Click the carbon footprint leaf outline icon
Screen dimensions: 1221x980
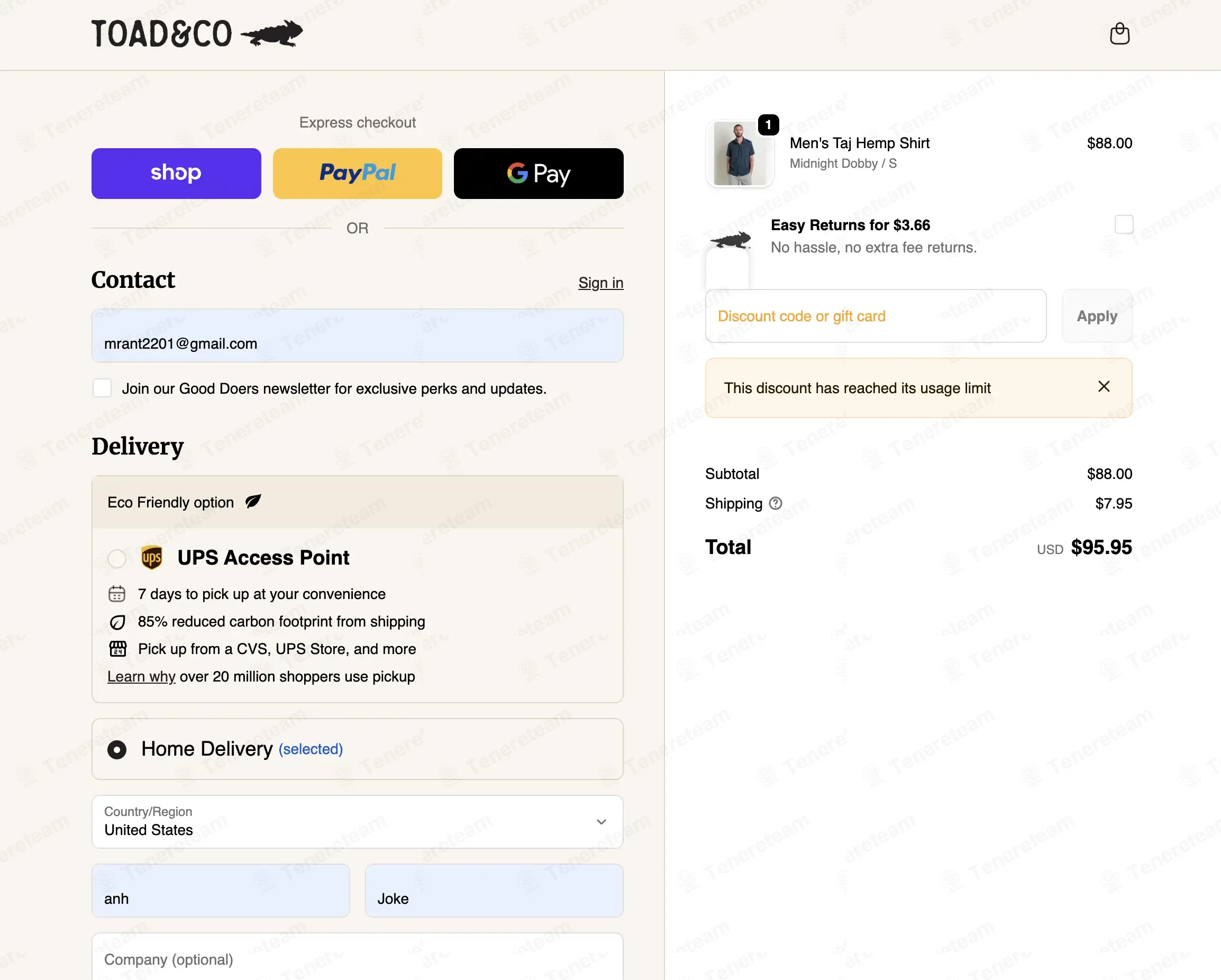point(117,622)
